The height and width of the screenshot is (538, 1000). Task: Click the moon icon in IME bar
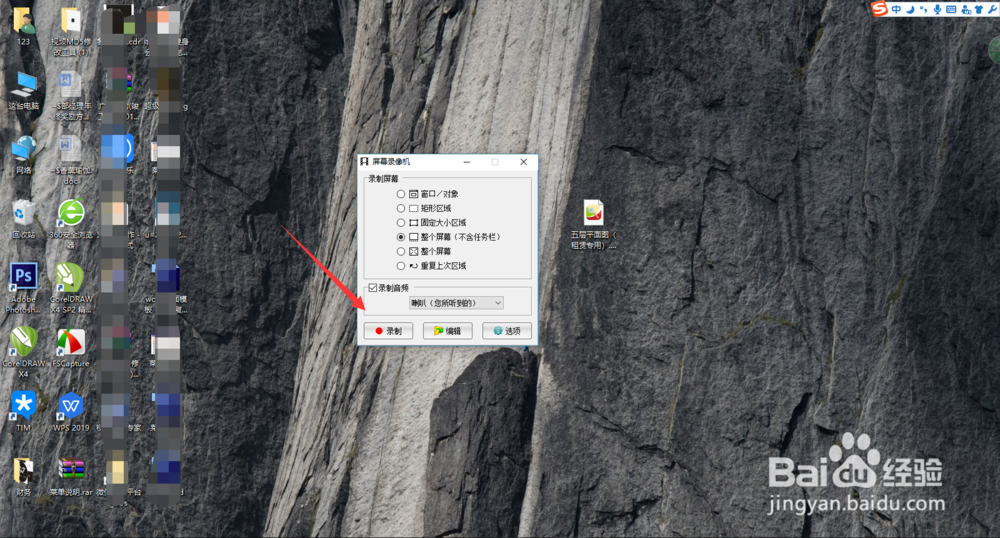[x=911, y=9]
